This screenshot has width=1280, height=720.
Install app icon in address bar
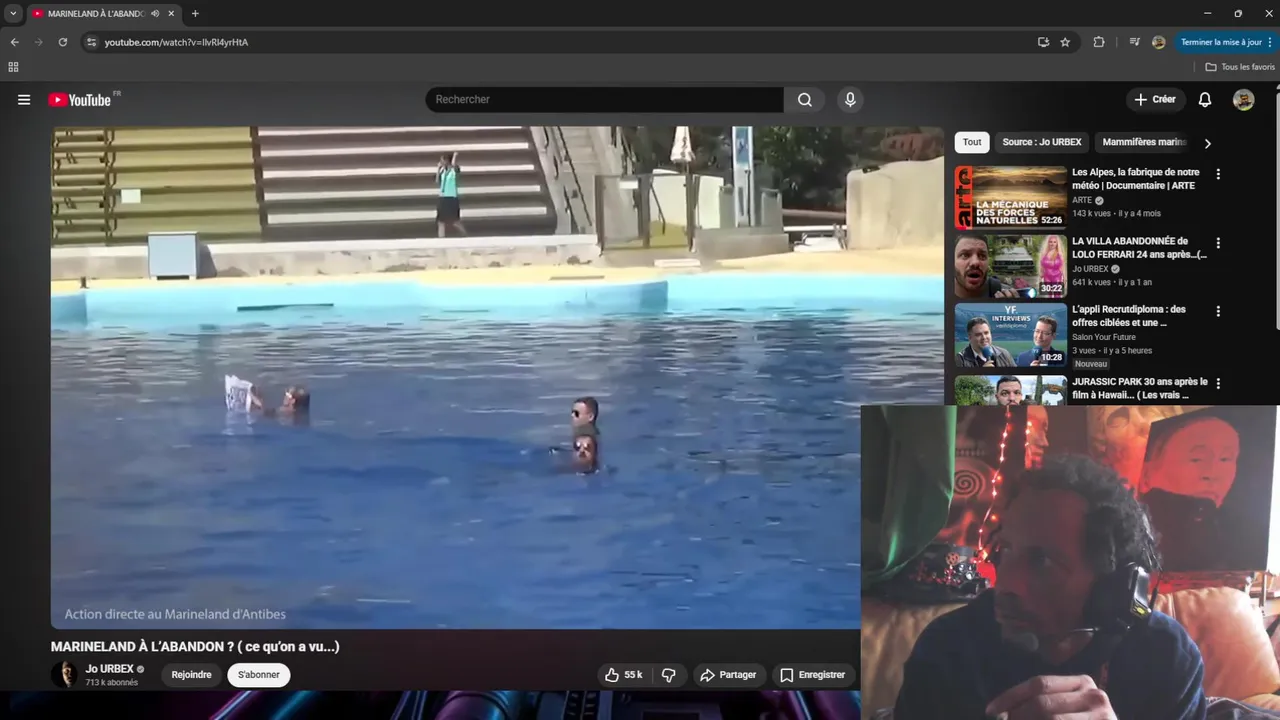1043,42
